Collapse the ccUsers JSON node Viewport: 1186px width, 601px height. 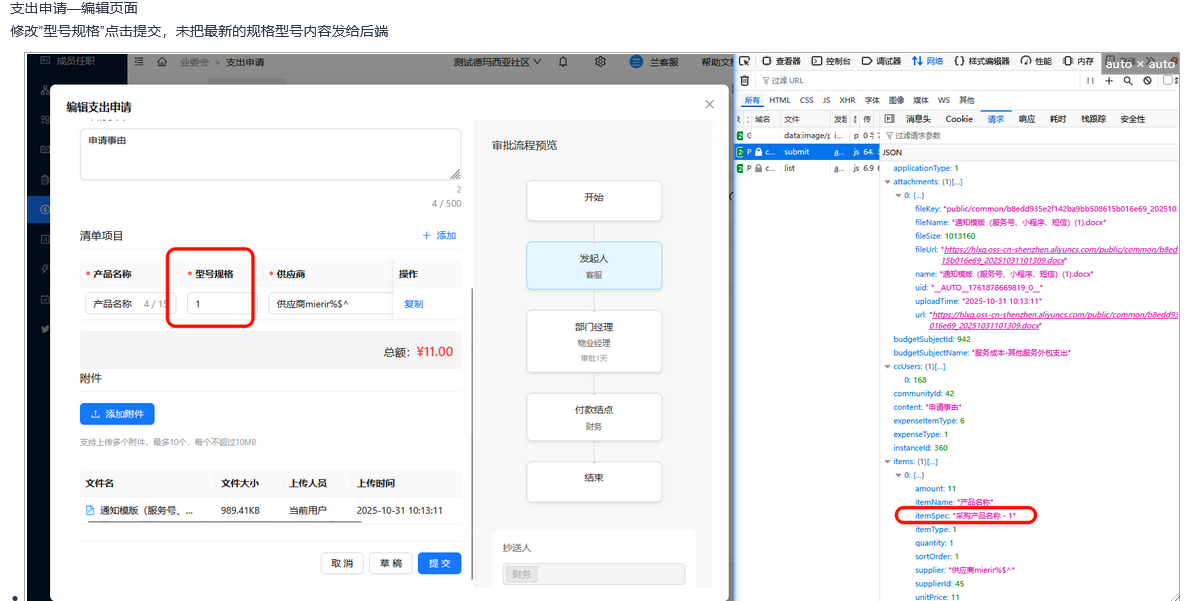(x=888, y=366)
